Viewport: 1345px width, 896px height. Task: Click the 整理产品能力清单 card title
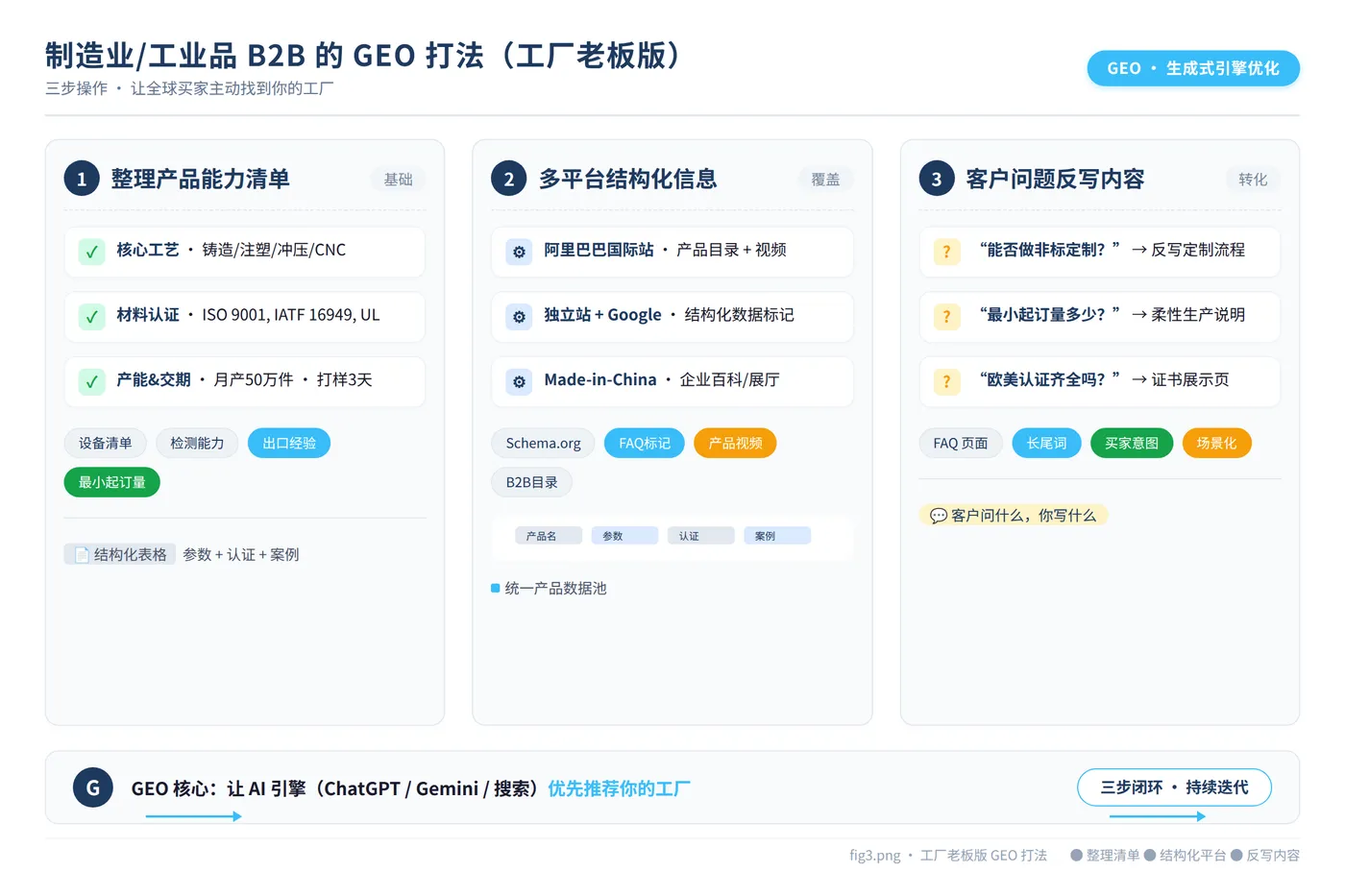pyautogui.click(x=201, y=179)
